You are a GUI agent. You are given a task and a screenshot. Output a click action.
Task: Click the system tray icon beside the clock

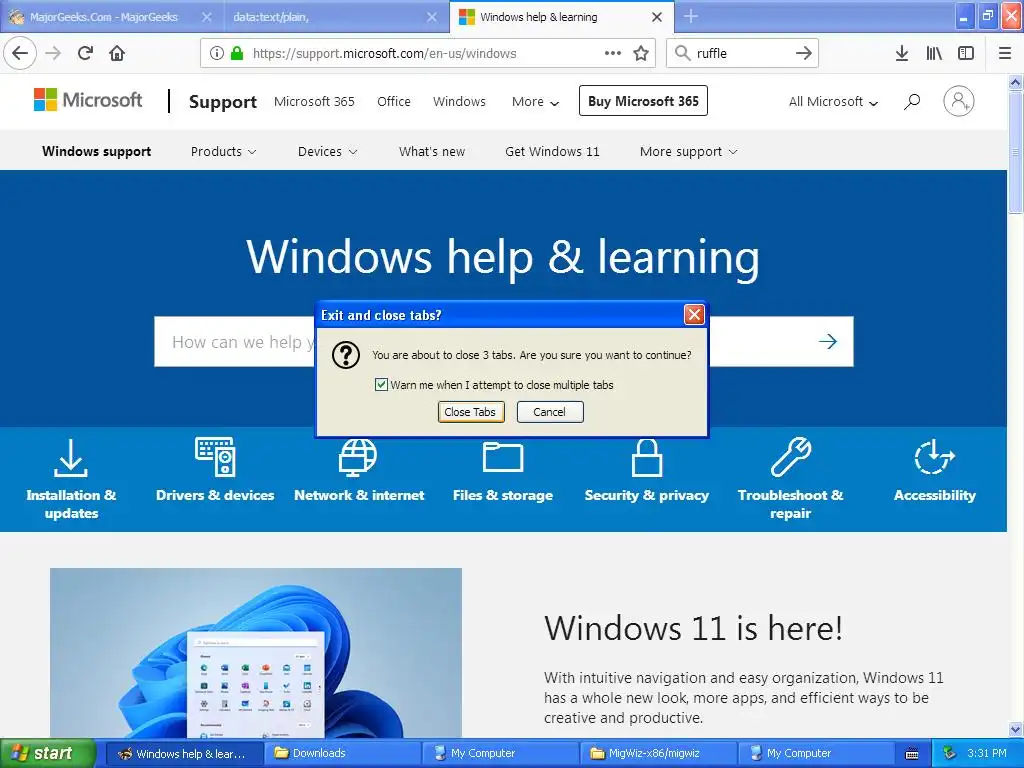(949, 753)
